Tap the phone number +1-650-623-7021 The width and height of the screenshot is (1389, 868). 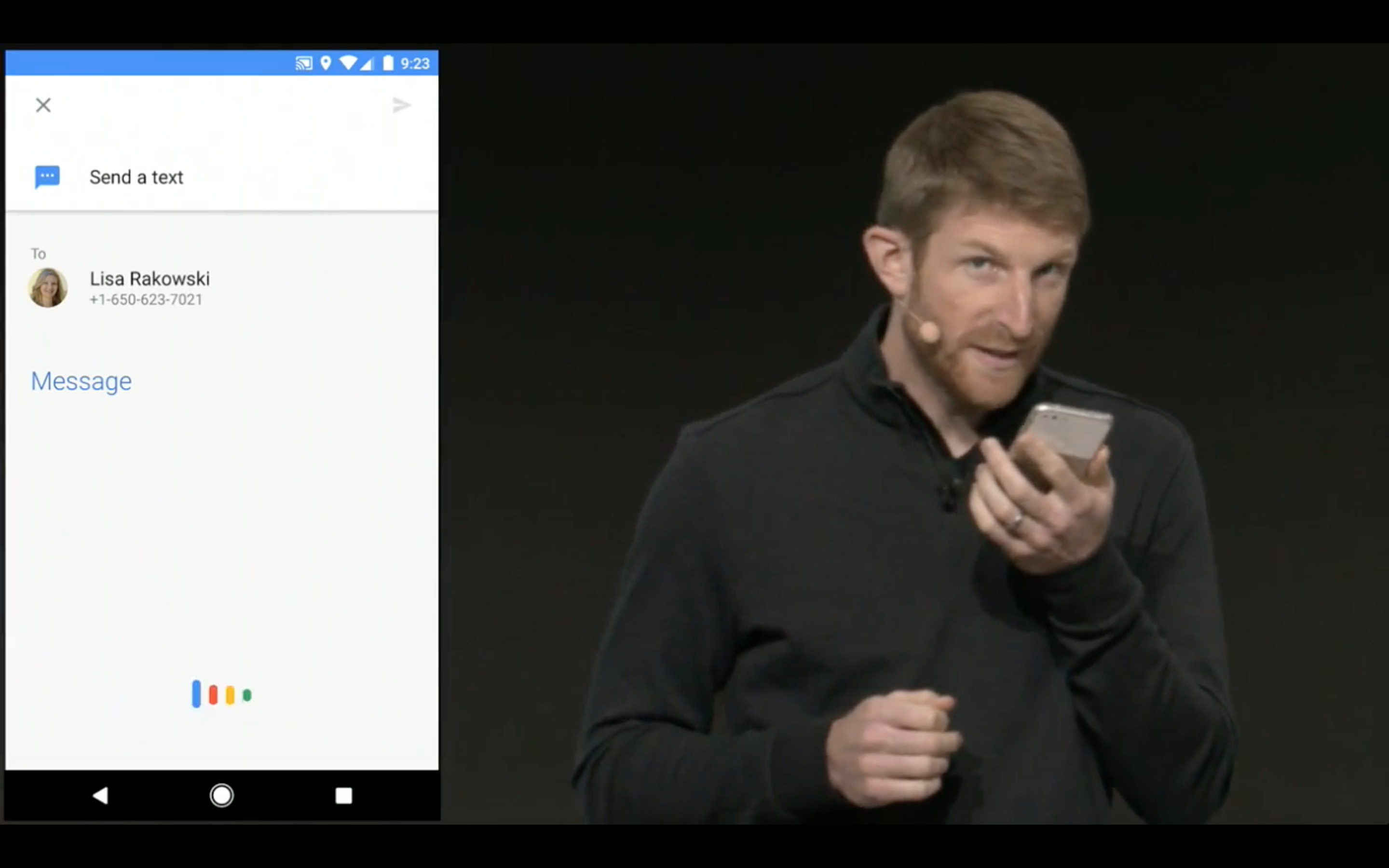pos(145,299)
